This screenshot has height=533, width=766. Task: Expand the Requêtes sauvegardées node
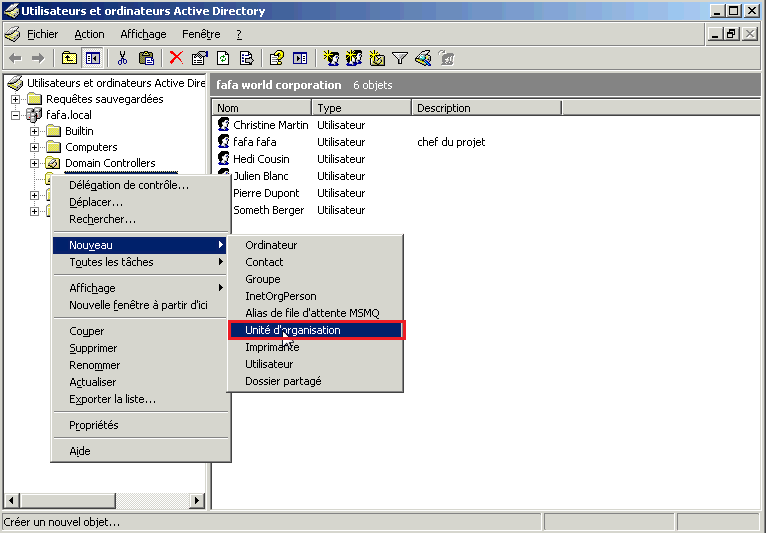point(15,99)
